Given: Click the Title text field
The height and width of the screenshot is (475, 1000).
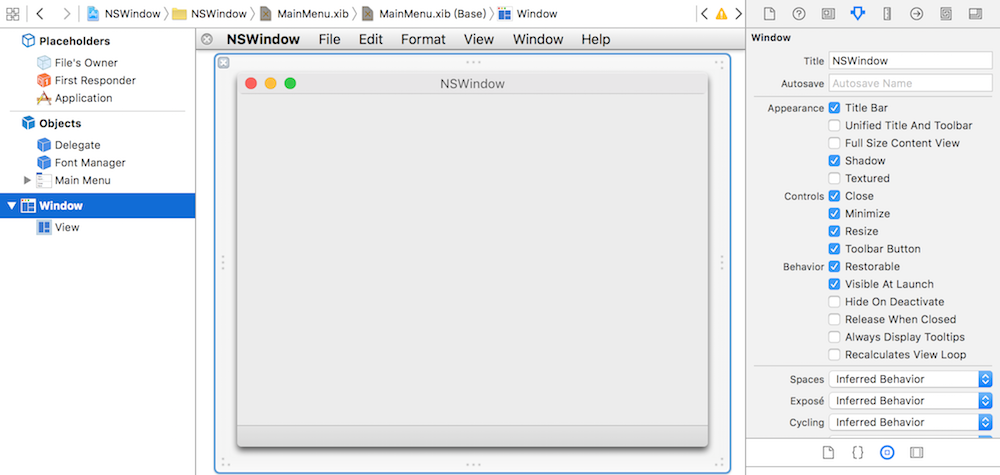Looking at the screenshot, I should pyautogui.click(x=910, y=61).
